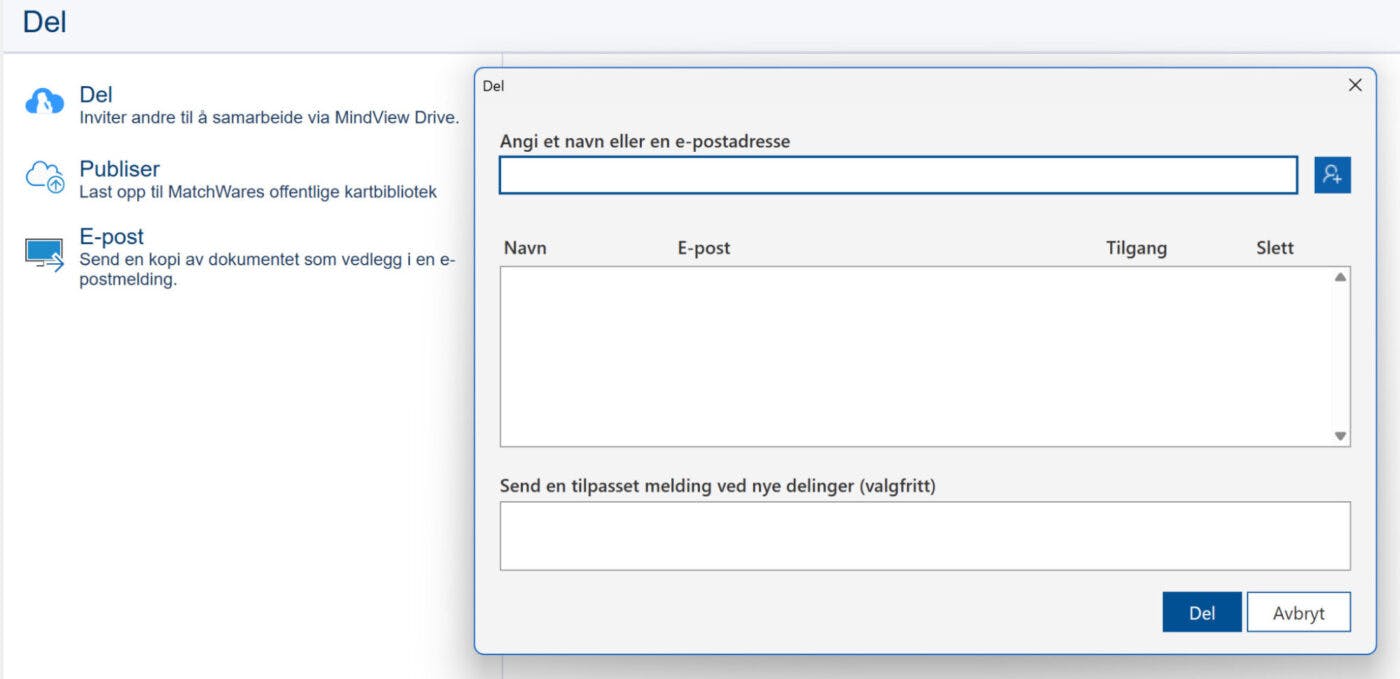Screen dimensions: 1400x679
Task: Click inside the empty recipients list area
Action: pyautogui.click(x=915, y=356)
